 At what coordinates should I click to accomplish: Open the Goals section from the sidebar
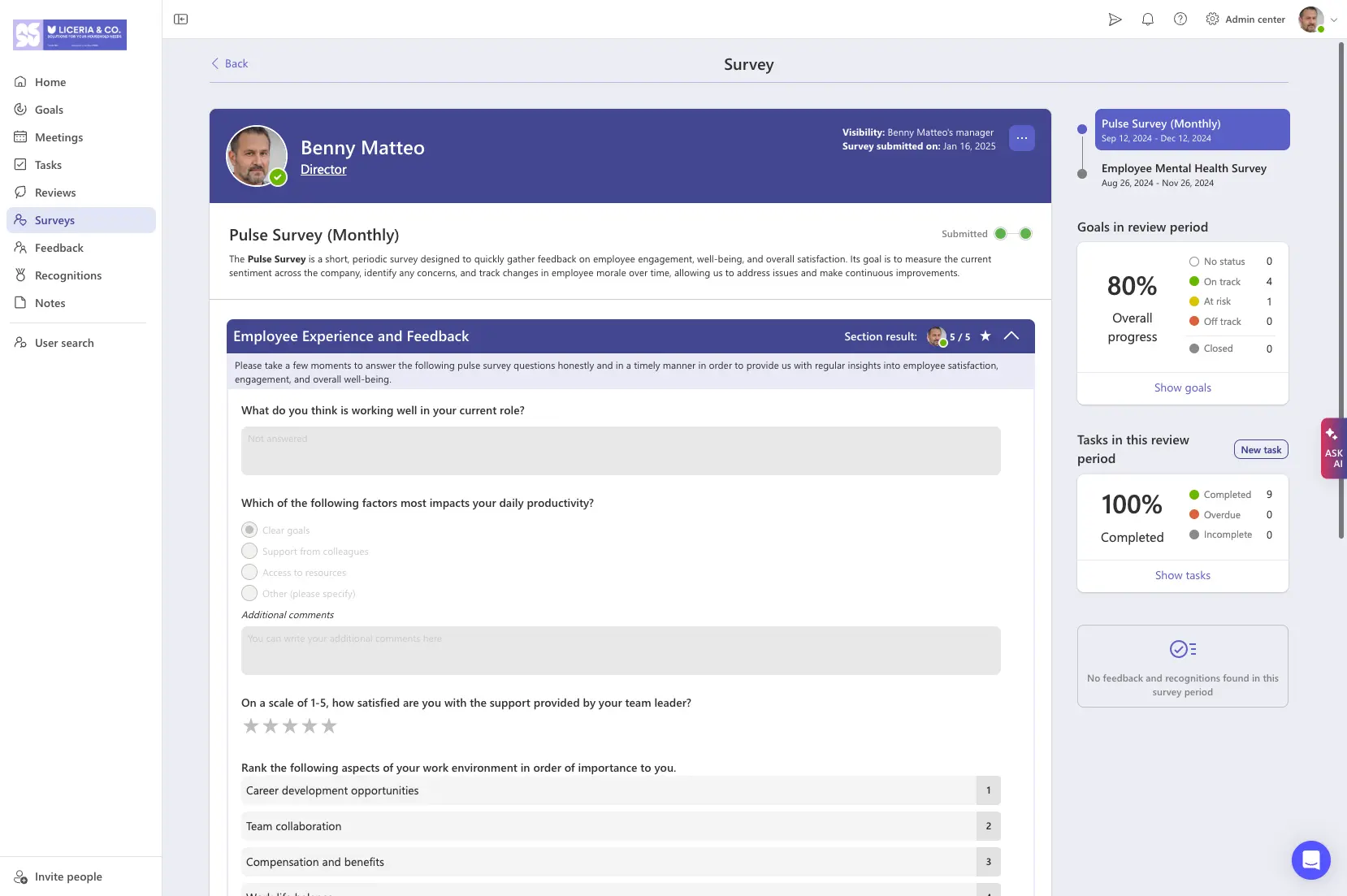[50, 109]
